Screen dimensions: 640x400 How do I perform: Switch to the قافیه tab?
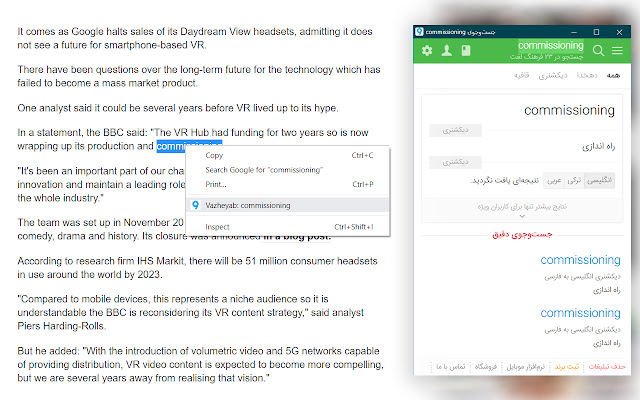click(521, 76)
